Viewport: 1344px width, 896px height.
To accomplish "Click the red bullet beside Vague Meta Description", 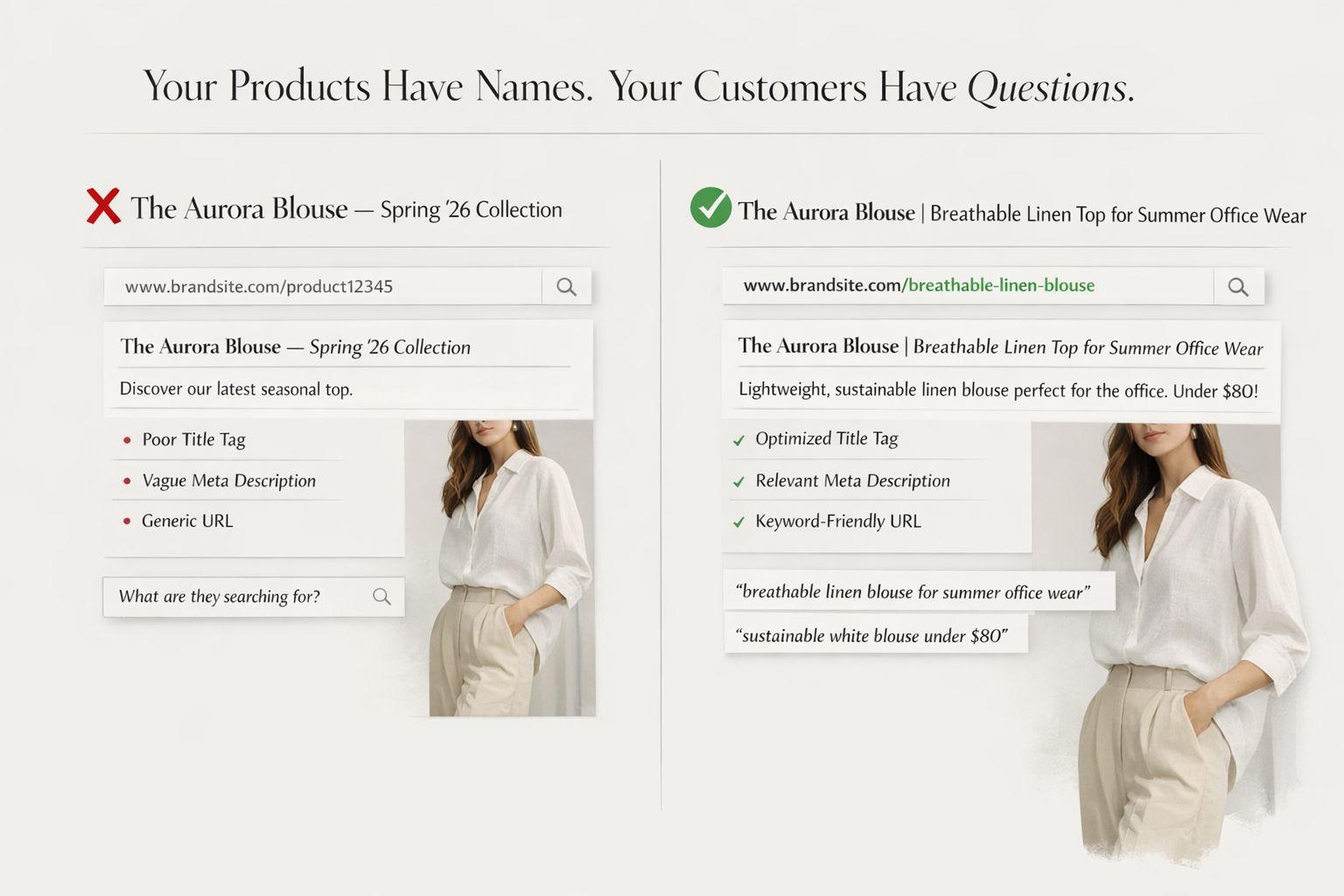I will (x=127, y=480).
